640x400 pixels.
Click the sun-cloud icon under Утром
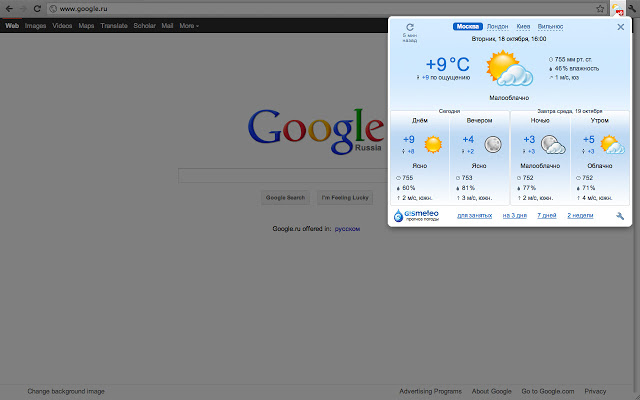pos(613,144)
